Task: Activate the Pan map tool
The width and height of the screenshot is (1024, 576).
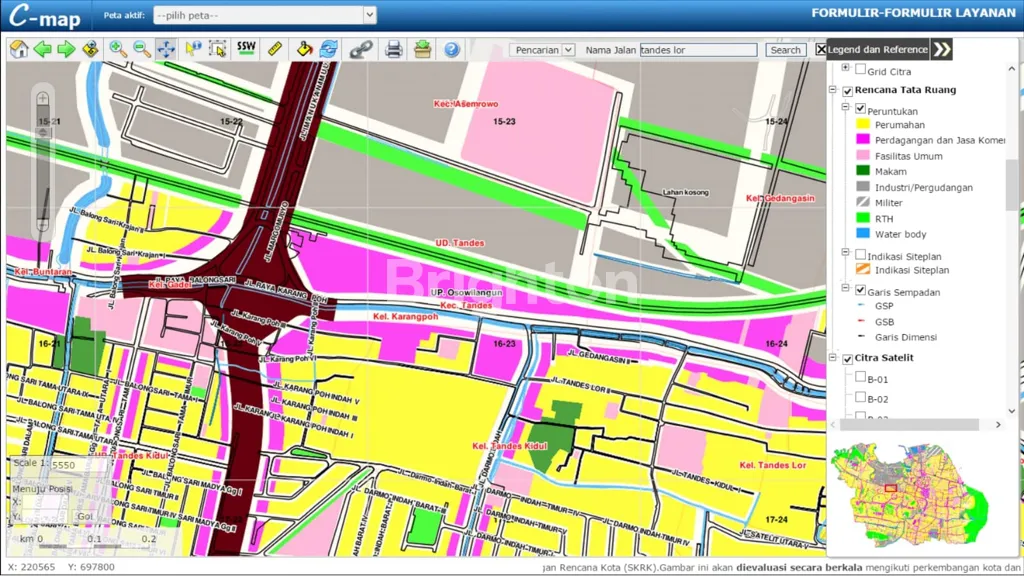Action: tap(166, 49)
